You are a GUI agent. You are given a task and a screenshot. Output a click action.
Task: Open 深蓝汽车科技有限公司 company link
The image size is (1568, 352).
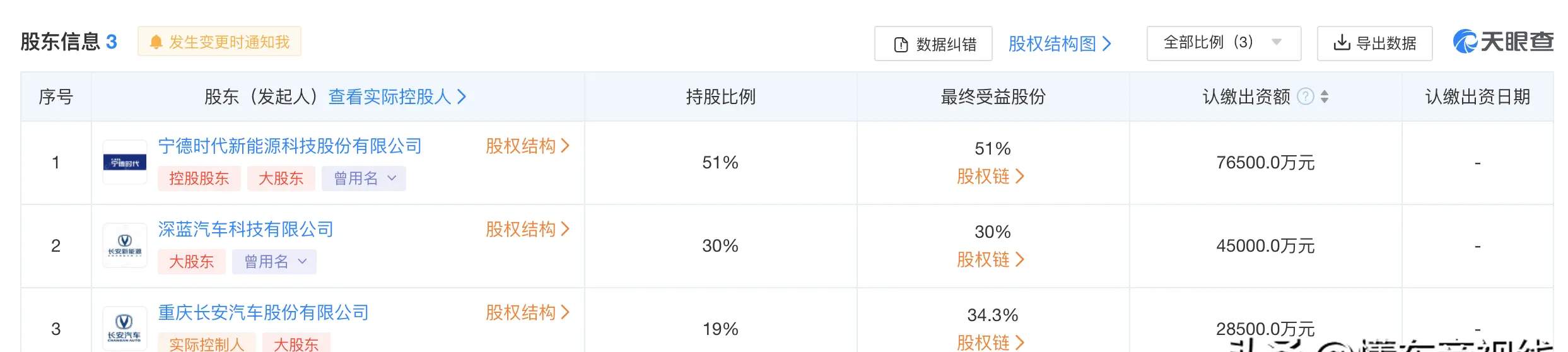[x=245, y=230]
